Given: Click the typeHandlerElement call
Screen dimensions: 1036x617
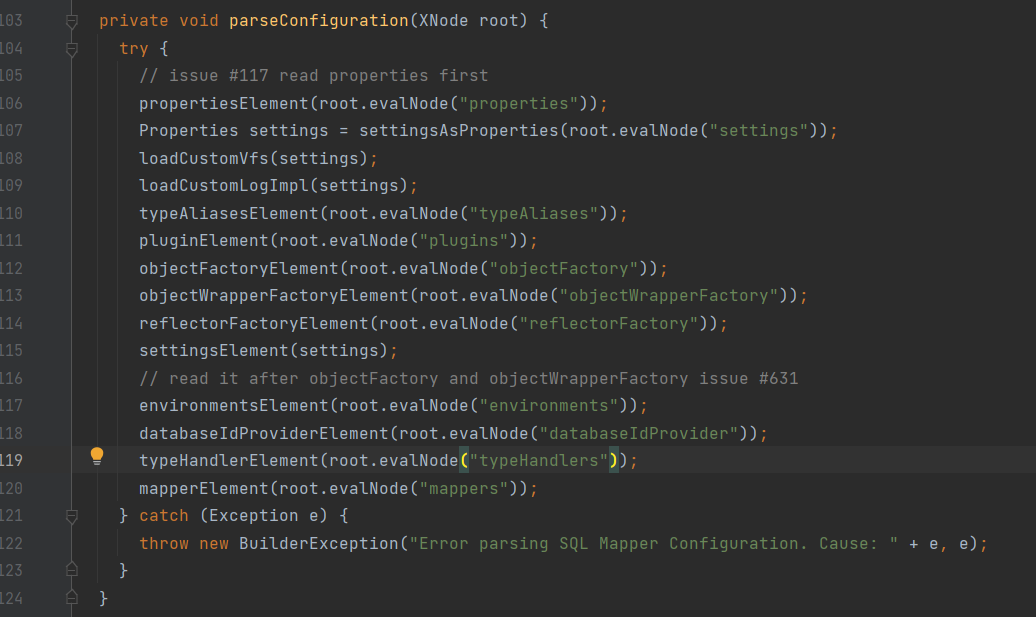Looking at the screenshot, I should click(x=229, y=460).
